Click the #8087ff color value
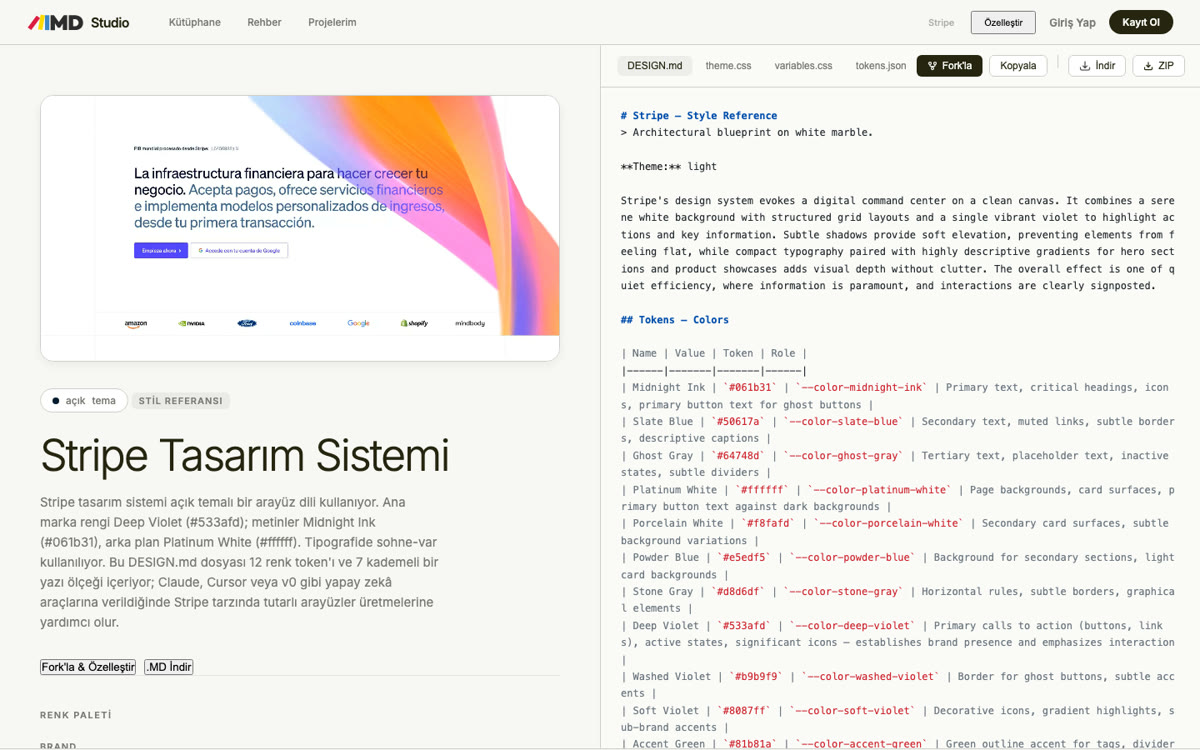Viewport: 1200px width, 750px height. 743,711
